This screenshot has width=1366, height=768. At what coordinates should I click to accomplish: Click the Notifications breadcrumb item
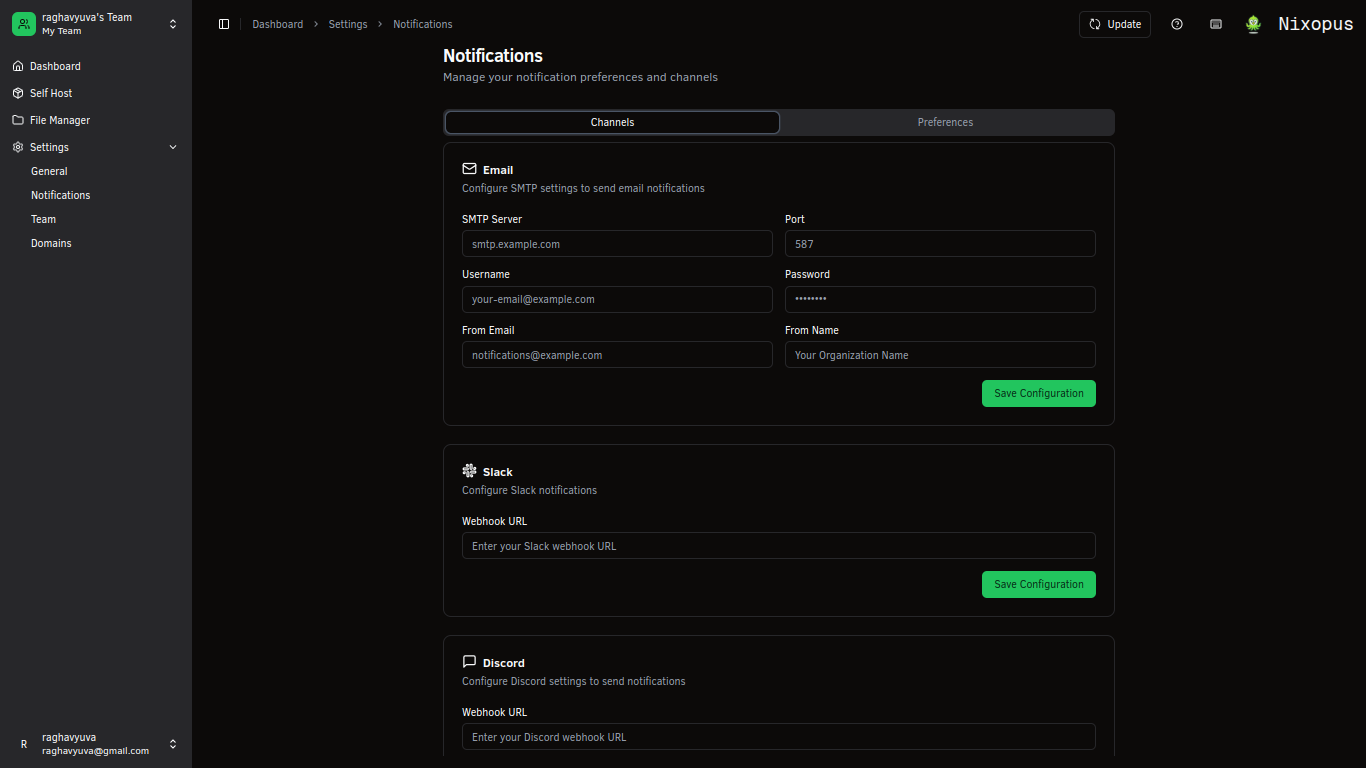pos(423,24)
